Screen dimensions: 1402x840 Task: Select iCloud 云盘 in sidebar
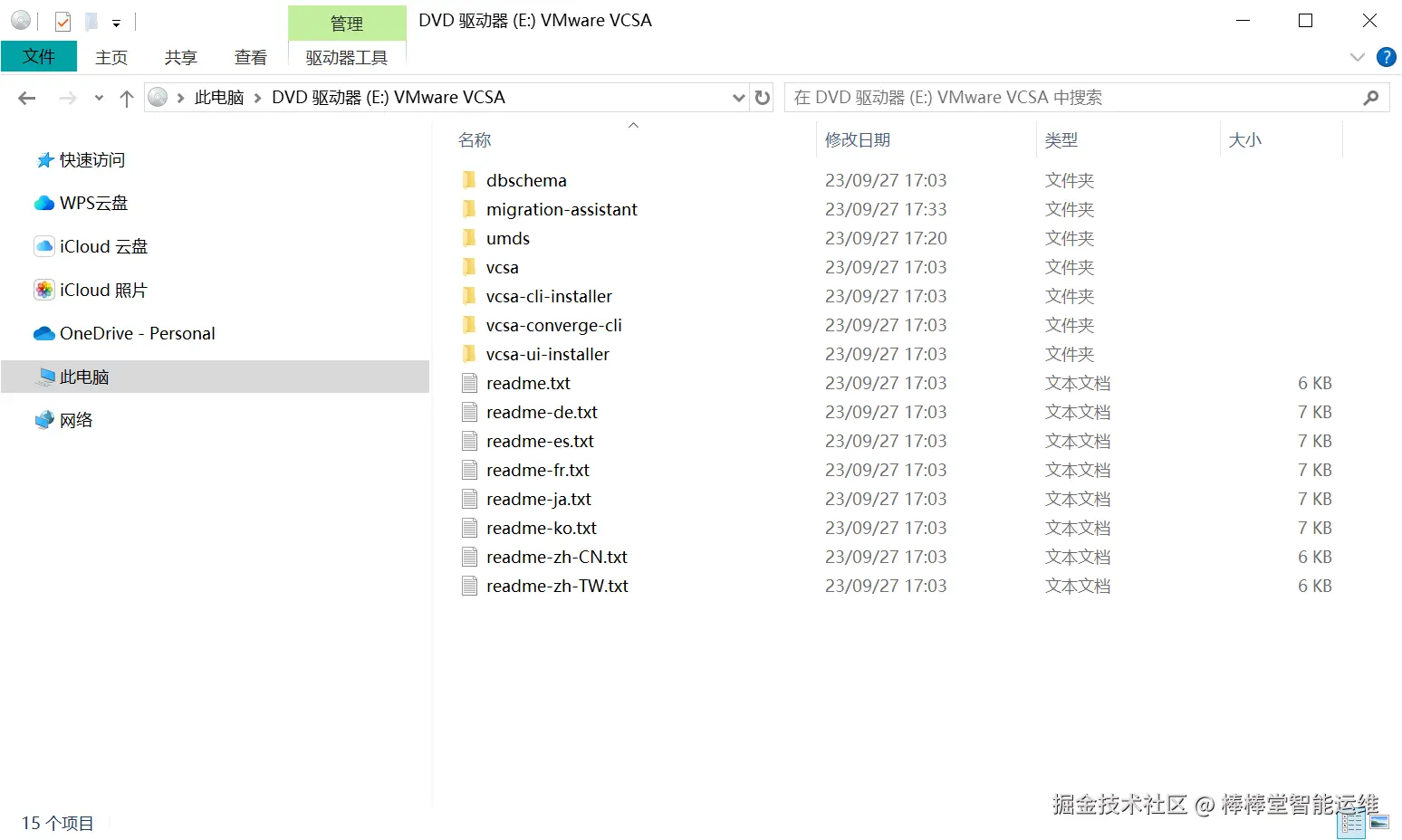click(x=103, y=246)
